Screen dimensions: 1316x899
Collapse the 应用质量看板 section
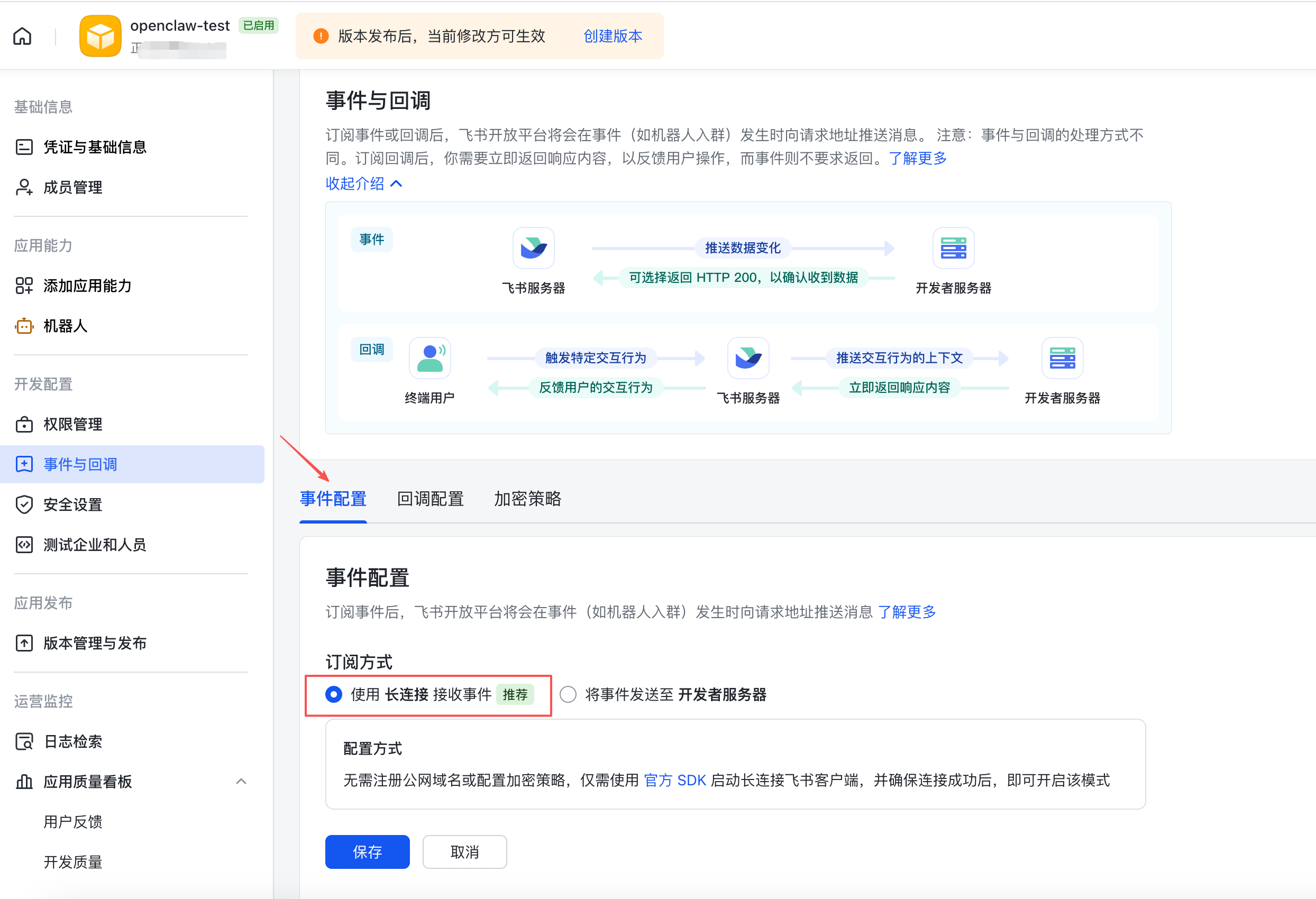(x=242, y=782)
